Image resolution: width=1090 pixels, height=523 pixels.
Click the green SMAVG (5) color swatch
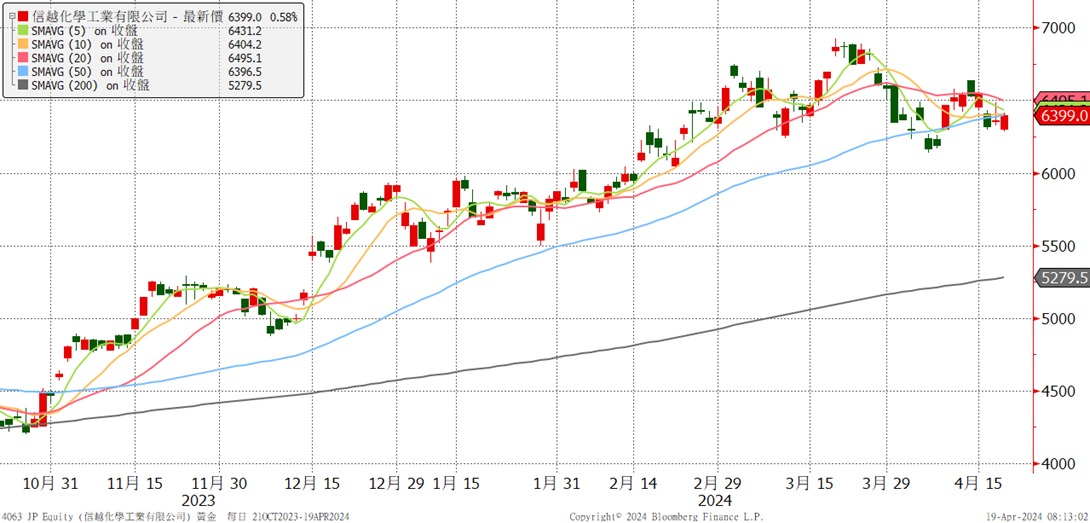coord(24,31)
